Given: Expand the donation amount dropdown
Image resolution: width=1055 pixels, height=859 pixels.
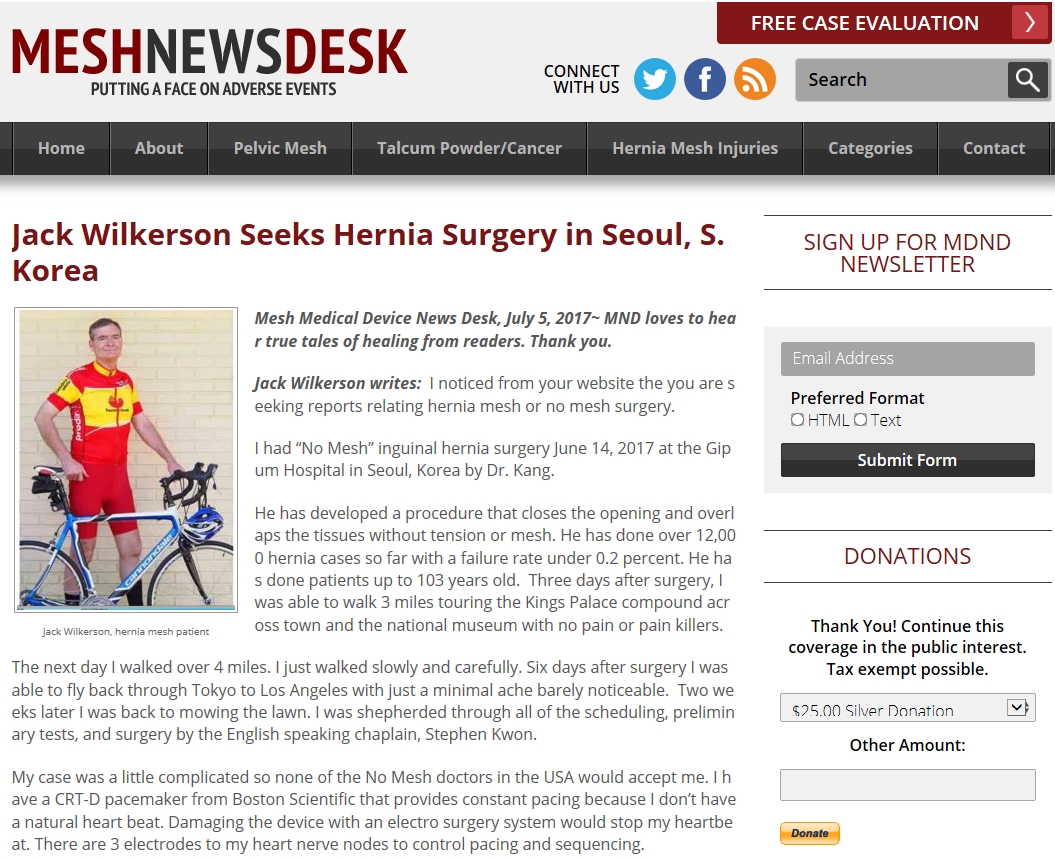Looking at the screenshot, I should 907,708.
